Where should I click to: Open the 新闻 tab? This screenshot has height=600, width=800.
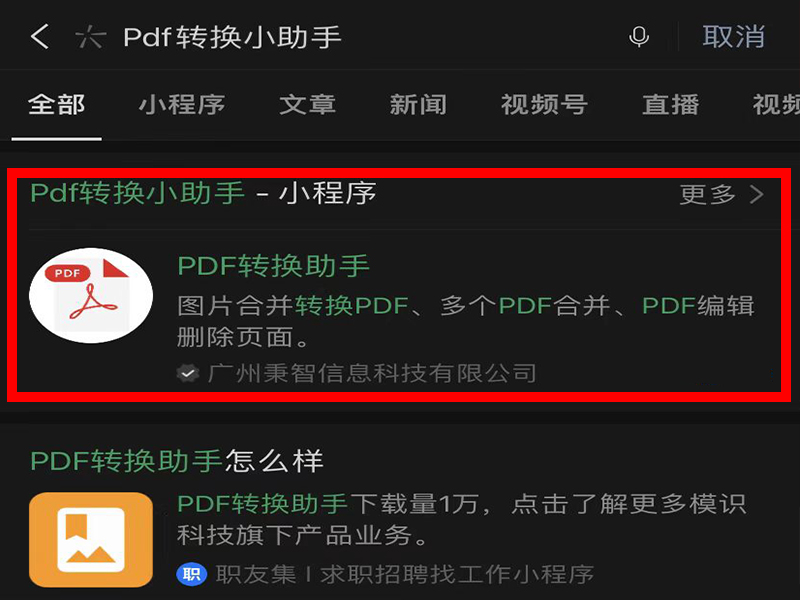(418, 105)
